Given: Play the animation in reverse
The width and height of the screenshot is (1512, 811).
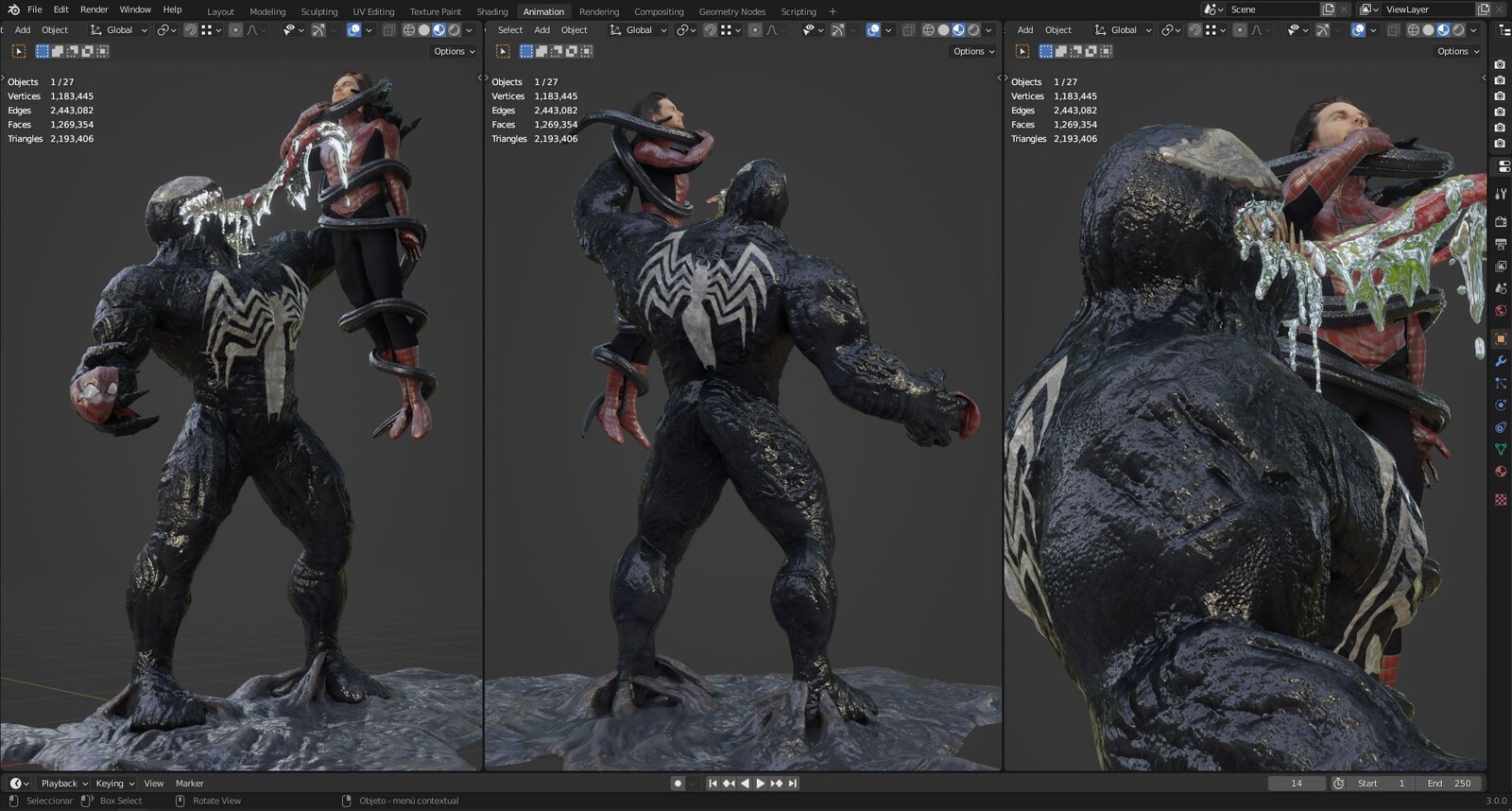Looking at the screenshot, I should (745, 783).
